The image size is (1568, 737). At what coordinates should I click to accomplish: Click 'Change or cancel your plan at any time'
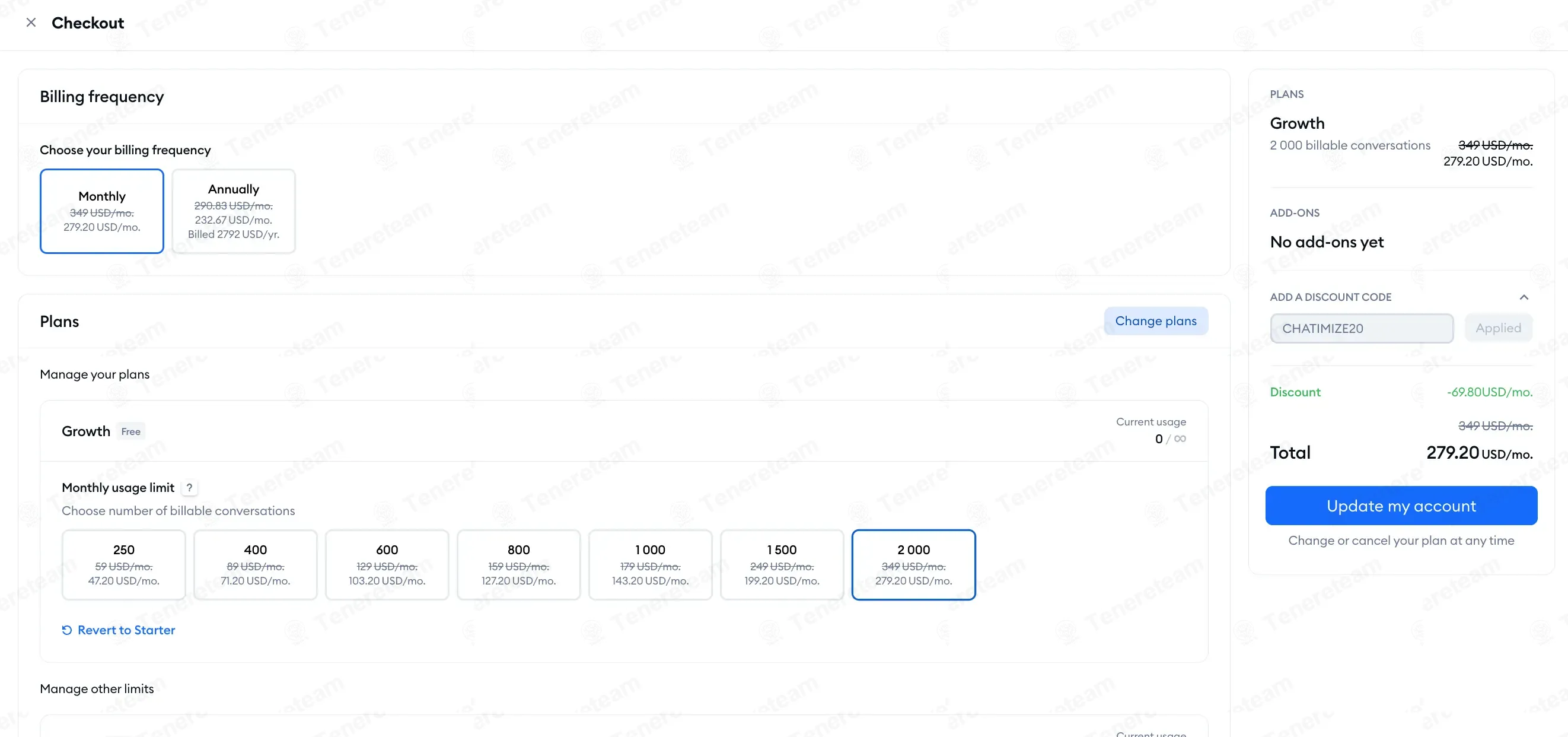click(1401, 540)
